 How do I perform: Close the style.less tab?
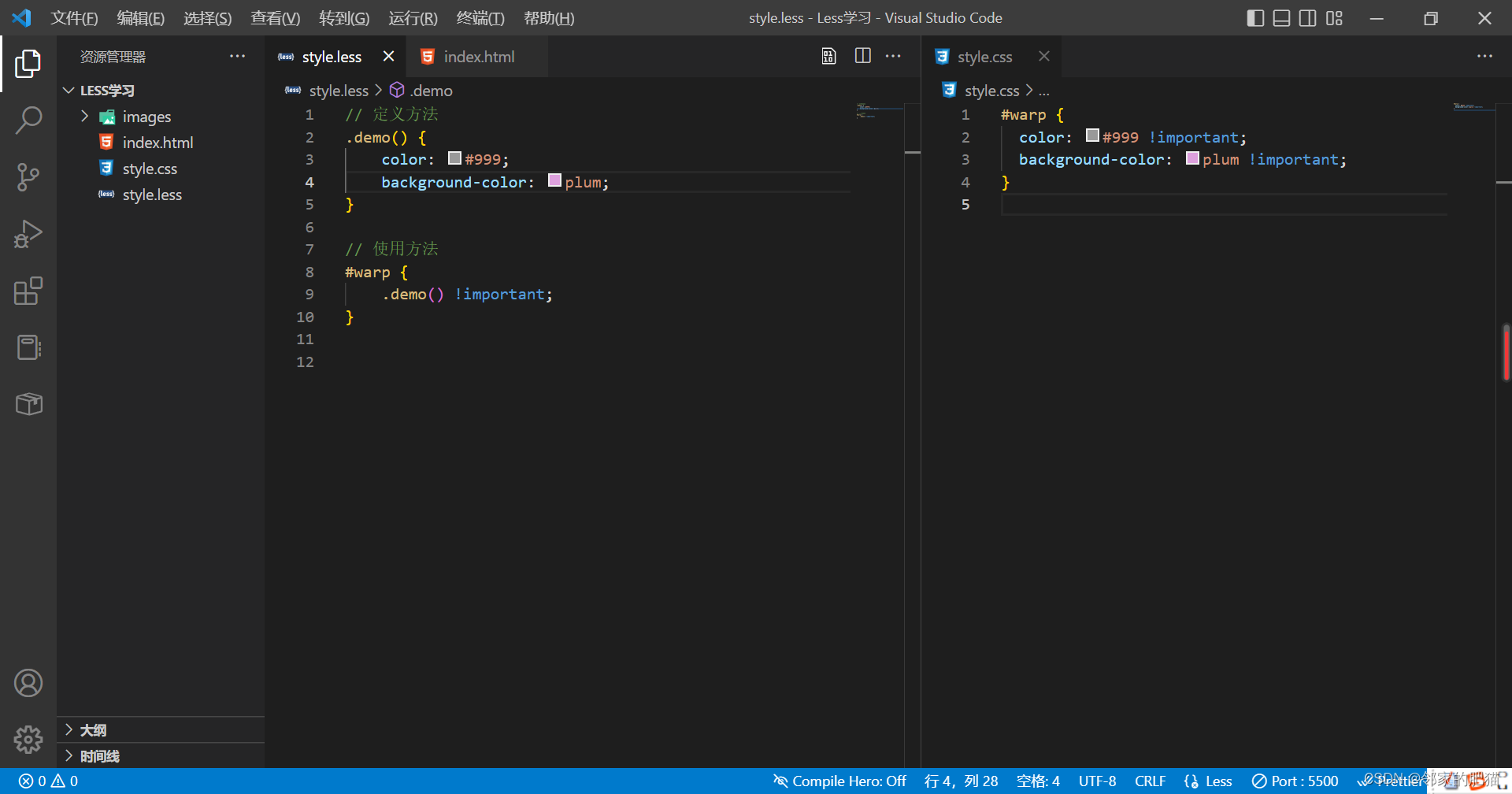point(388,56)
